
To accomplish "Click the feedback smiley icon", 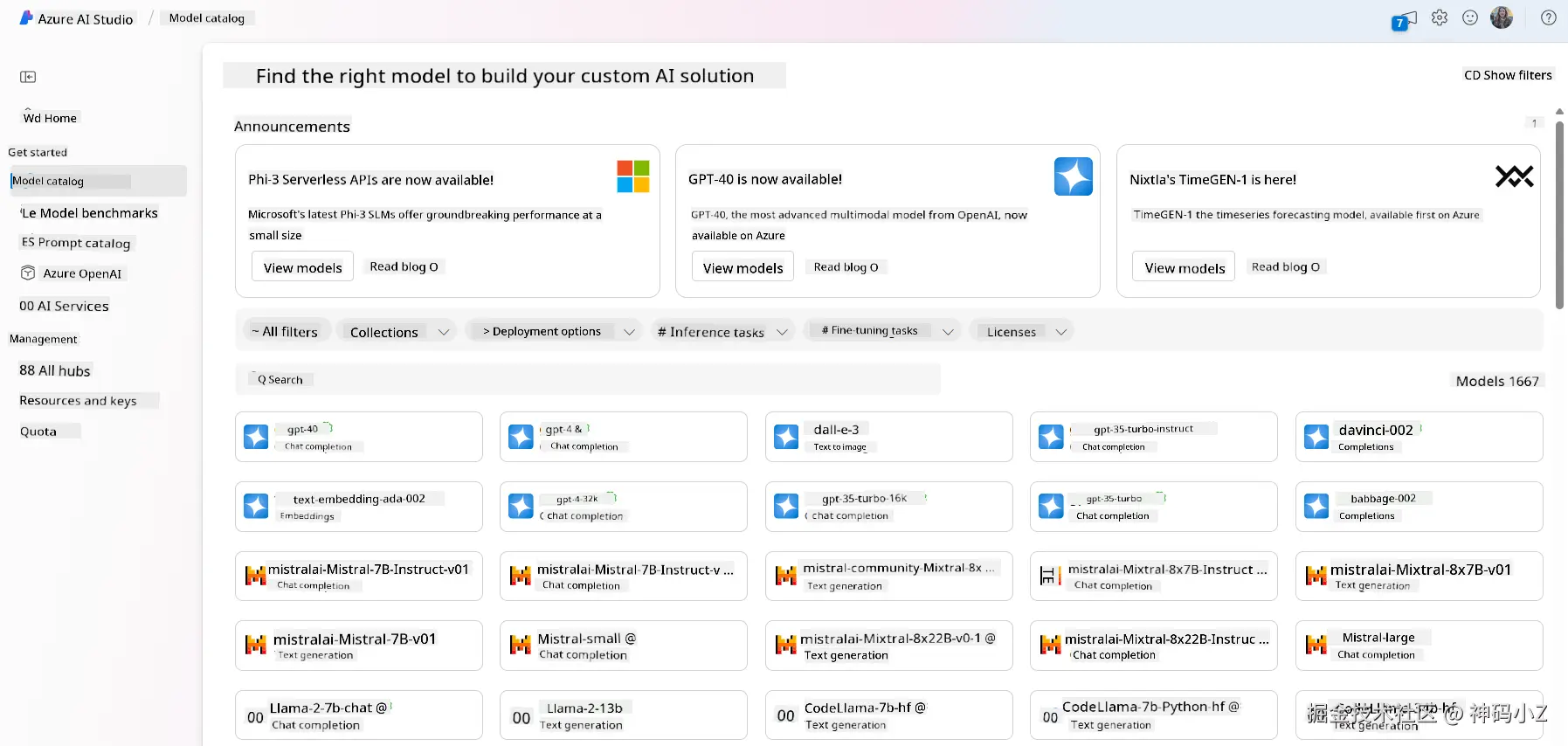I will point(1470,17).
